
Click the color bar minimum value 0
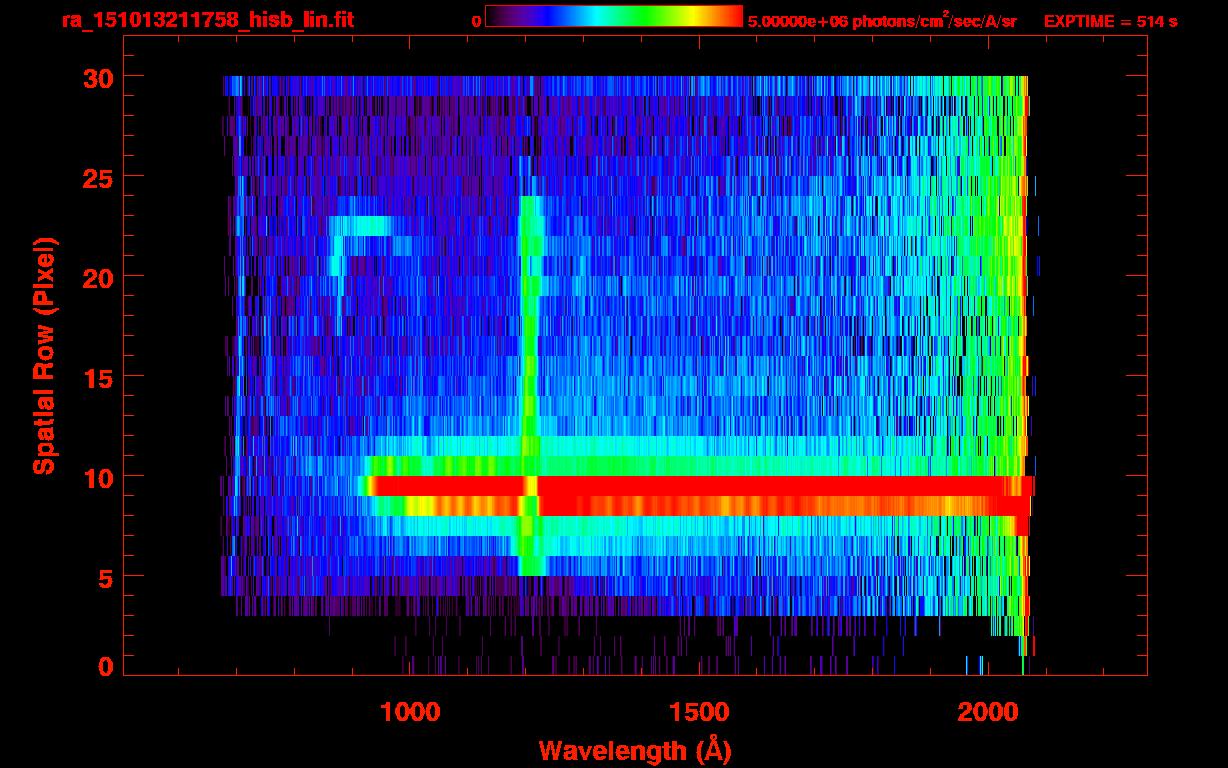[x=476, y=21]
